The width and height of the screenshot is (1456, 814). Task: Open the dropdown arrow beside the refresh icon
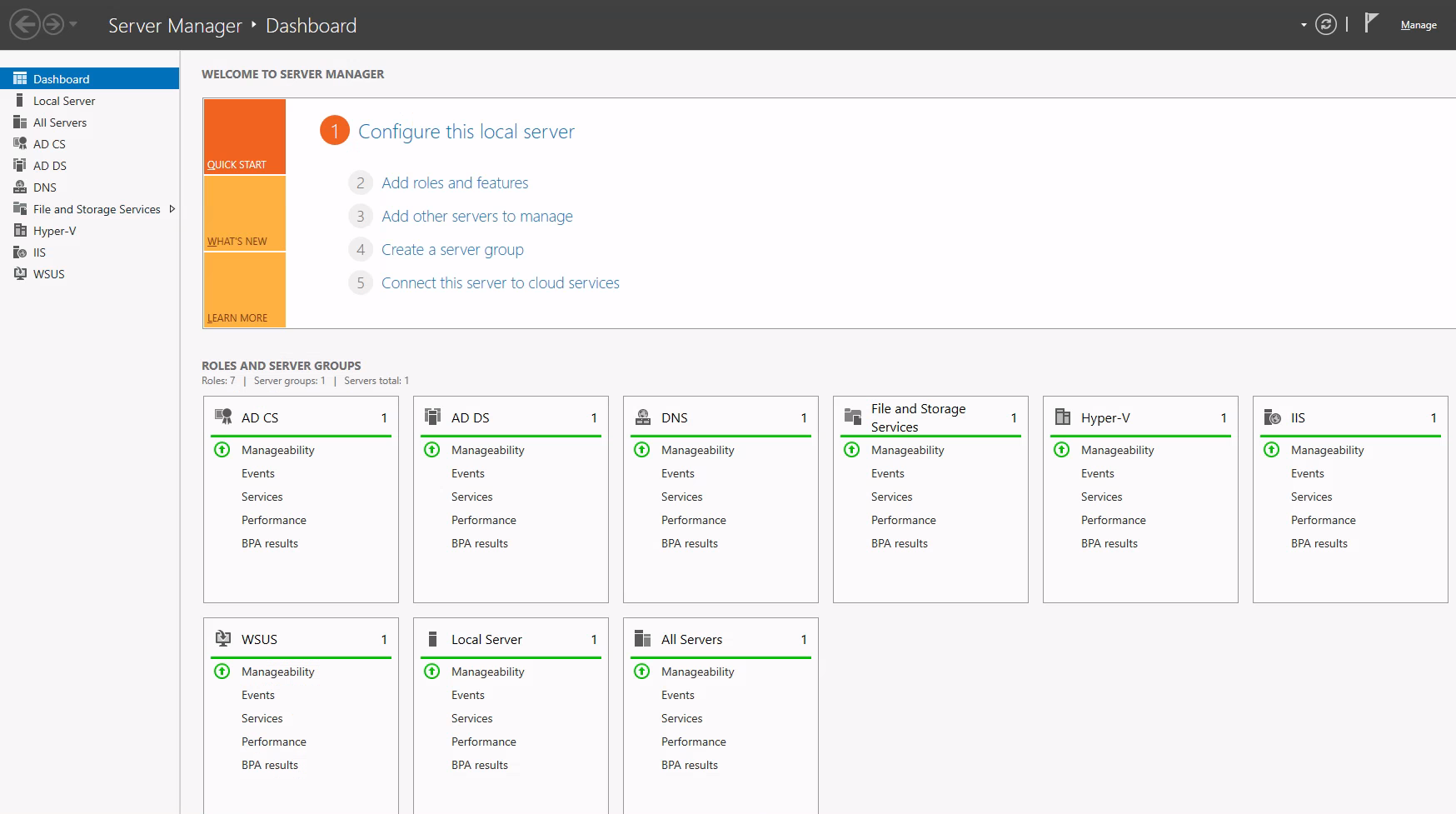pos(1304,25)
